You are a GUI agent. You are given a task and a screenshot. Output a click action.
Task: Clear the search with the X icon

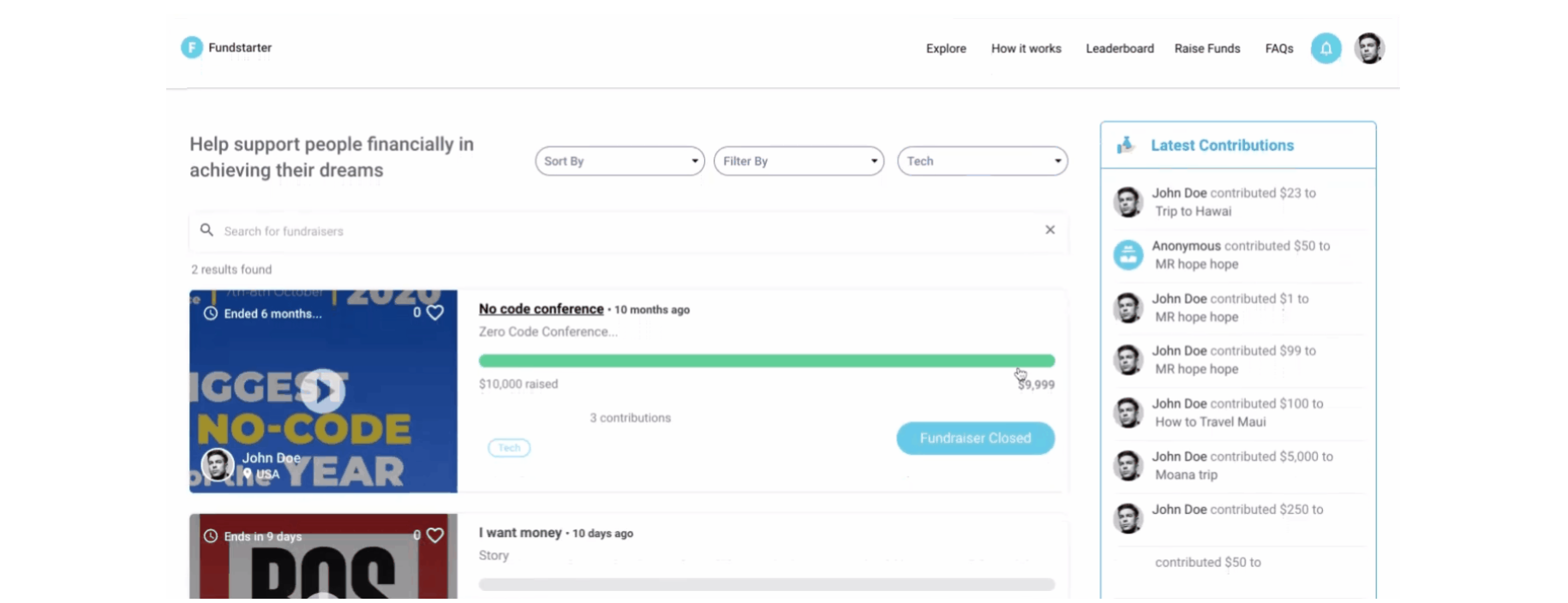pos(1050,230)
